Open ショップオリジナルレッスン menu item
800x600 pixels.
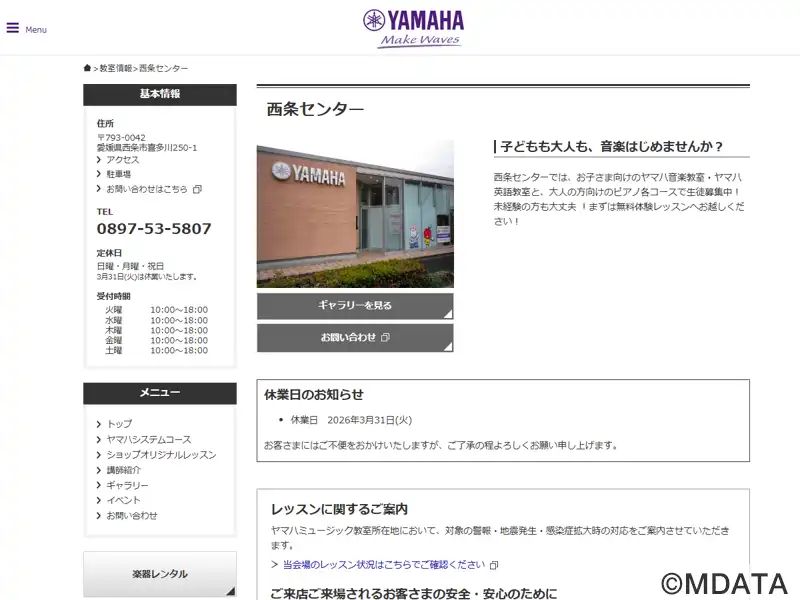[x=161, y=455]
